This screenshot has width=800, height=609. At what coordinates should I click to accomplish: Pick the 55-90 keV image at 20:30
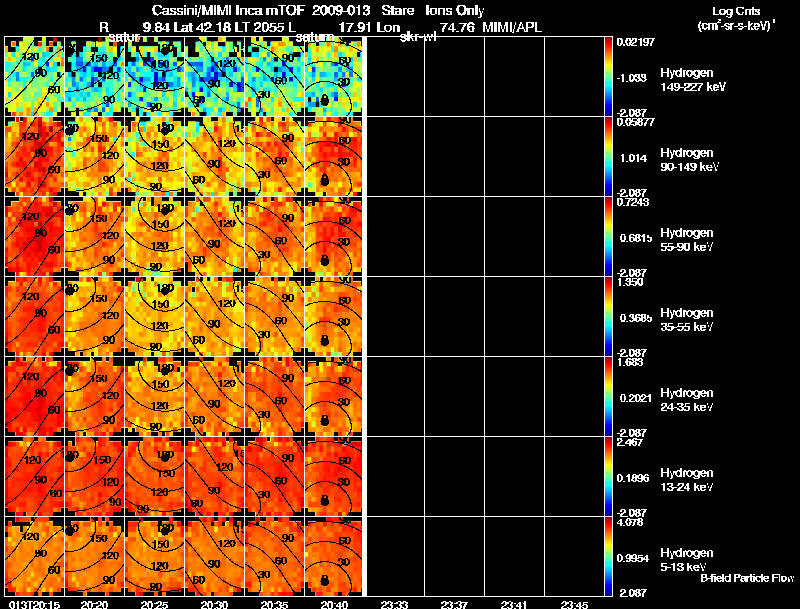[x=214, y=237]
